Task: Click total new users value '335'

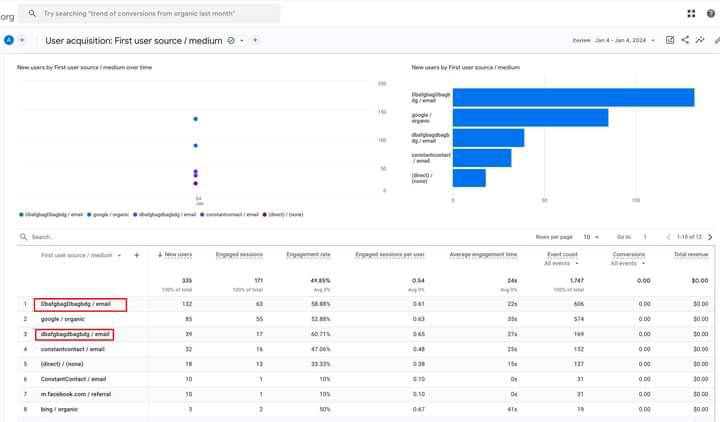Action: (187, 281)
